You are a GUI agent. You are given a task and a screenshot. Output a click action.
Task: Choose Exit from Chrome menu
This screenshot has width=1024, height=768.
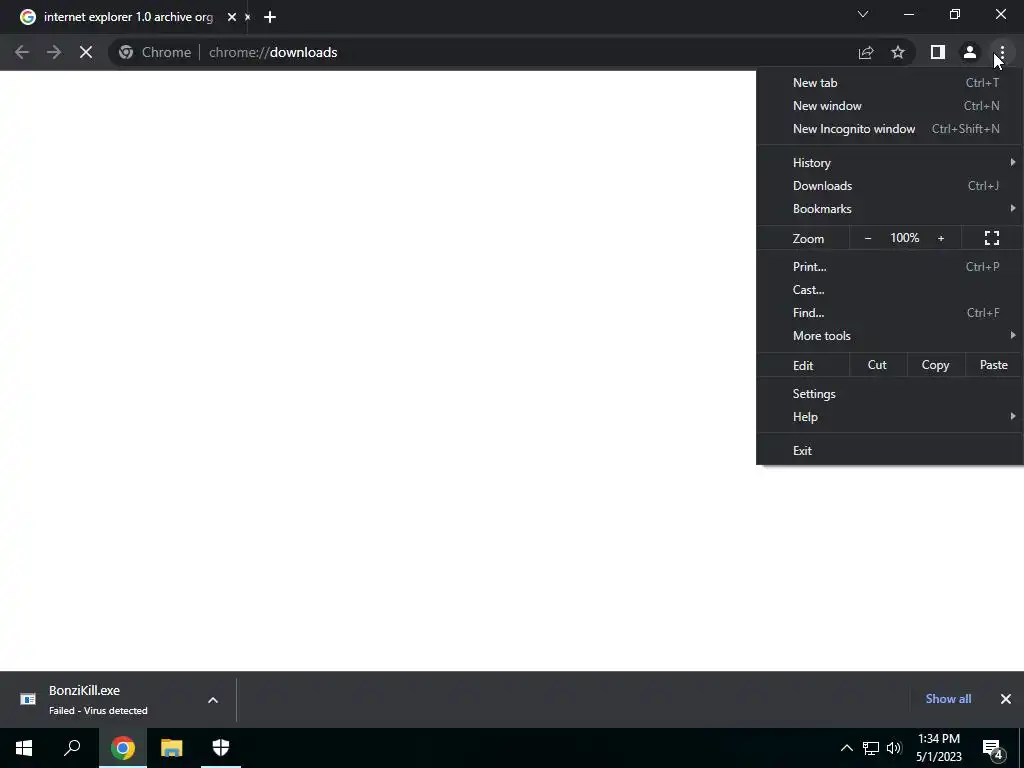click(889, 451)
